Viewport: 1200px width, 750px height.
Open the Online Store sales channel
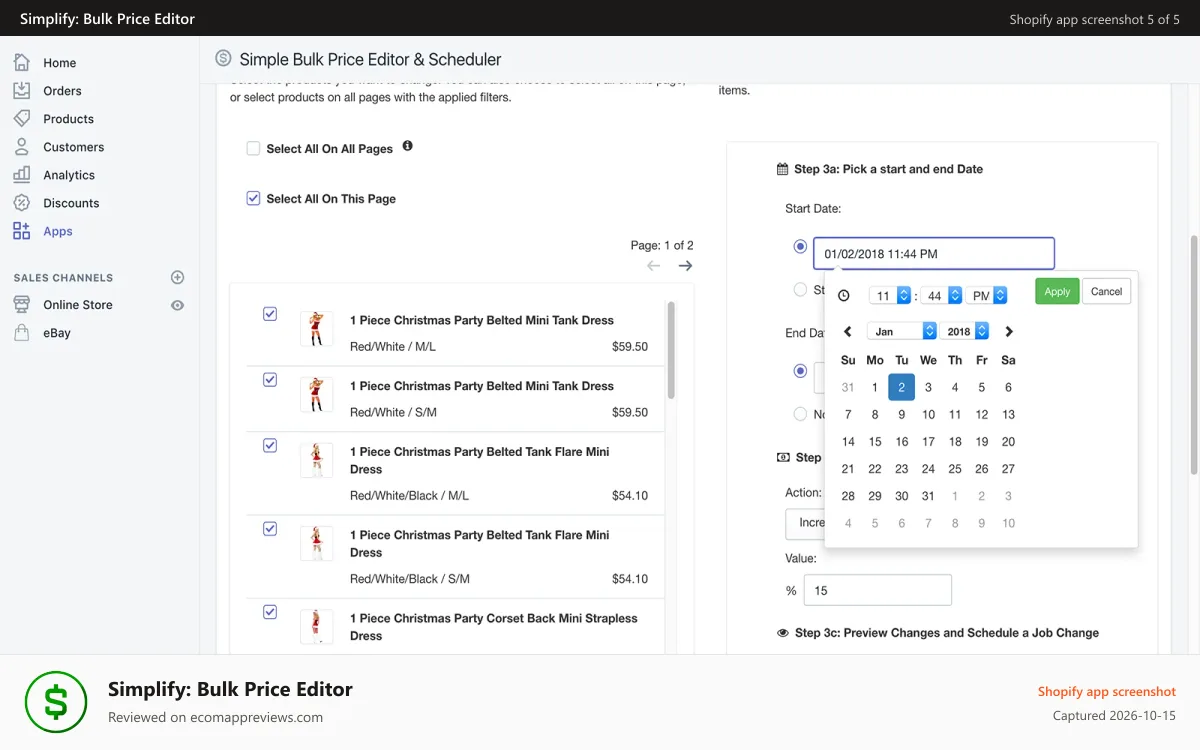[78, 305]
